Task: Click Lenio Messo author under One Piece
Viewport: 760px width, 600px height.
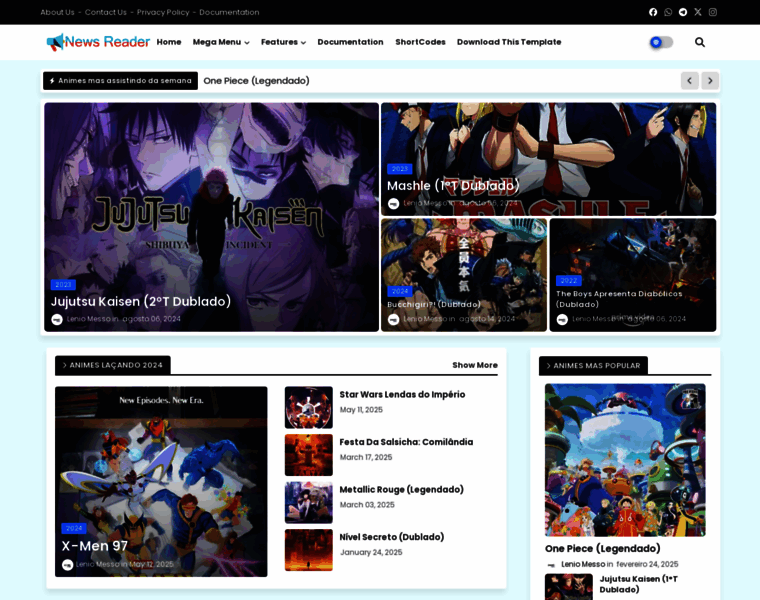Action: (x=583, y=564)
